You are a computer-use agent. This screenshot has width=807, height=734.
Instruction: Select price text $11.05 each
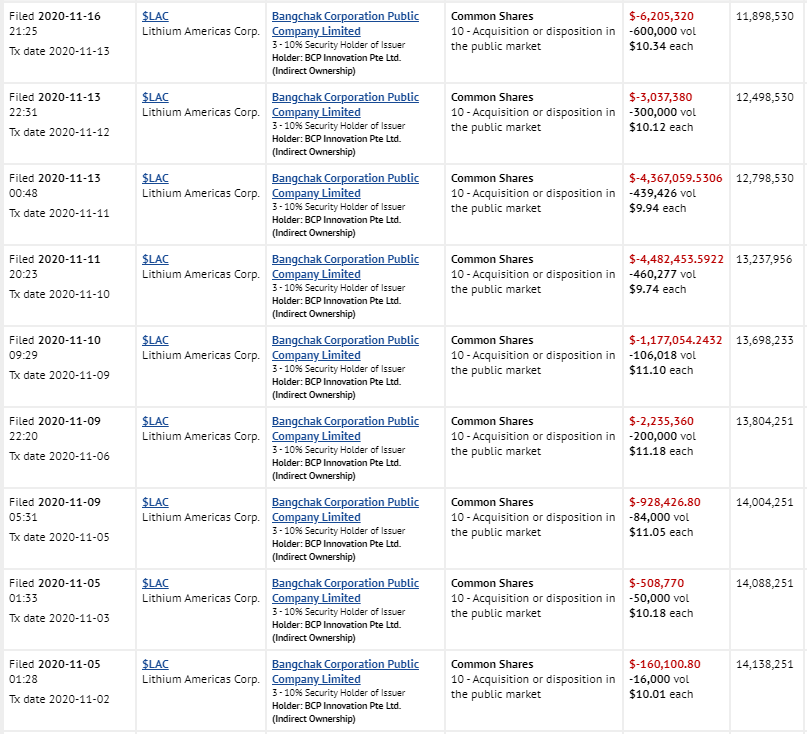[x=661, y=532]
